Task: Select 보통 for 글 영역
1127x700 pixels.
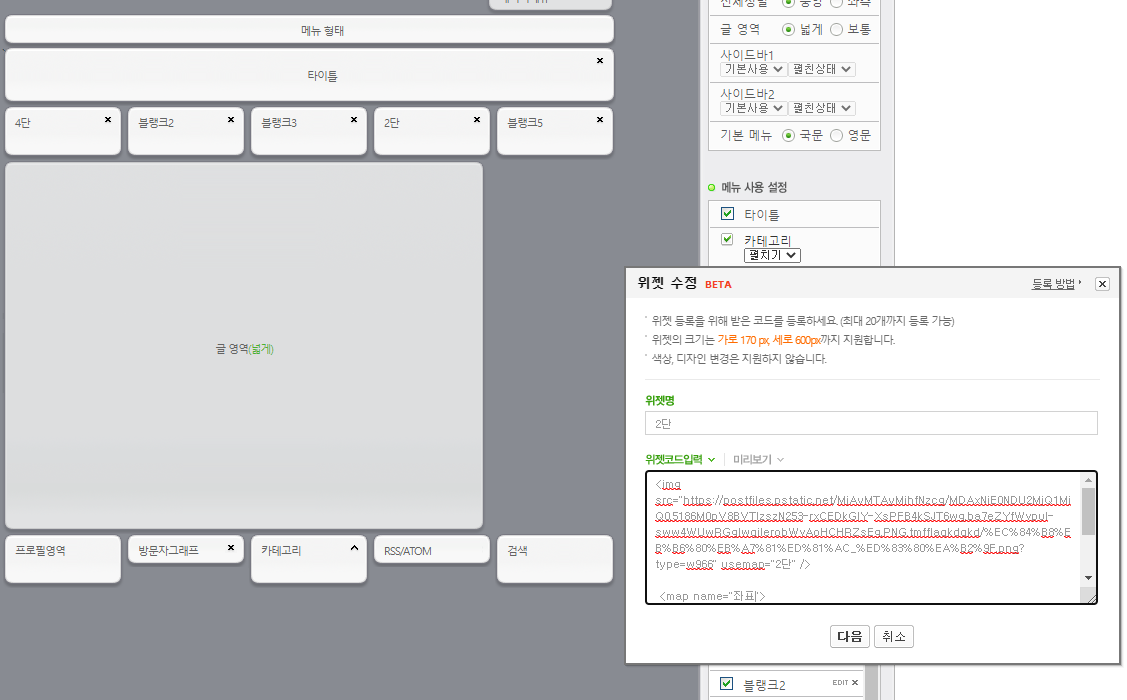Action: (x=837, y=29)
